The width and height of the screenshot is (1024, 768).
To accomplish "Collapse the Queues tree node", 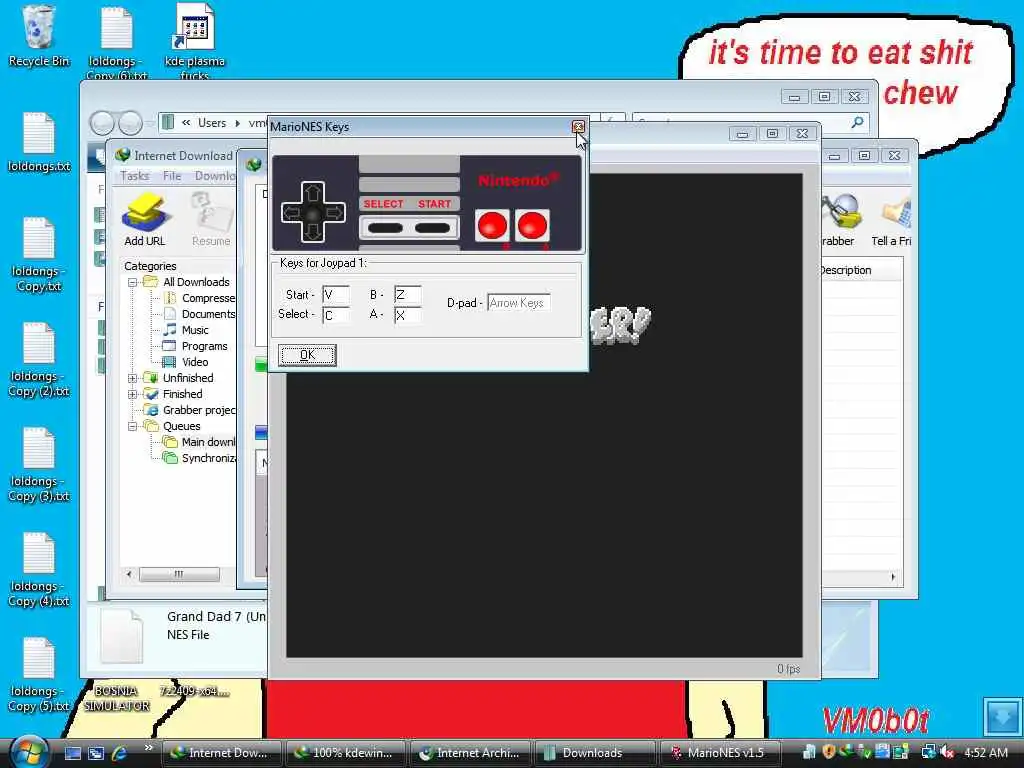I will pyautogui.click(x=133, y=426).
